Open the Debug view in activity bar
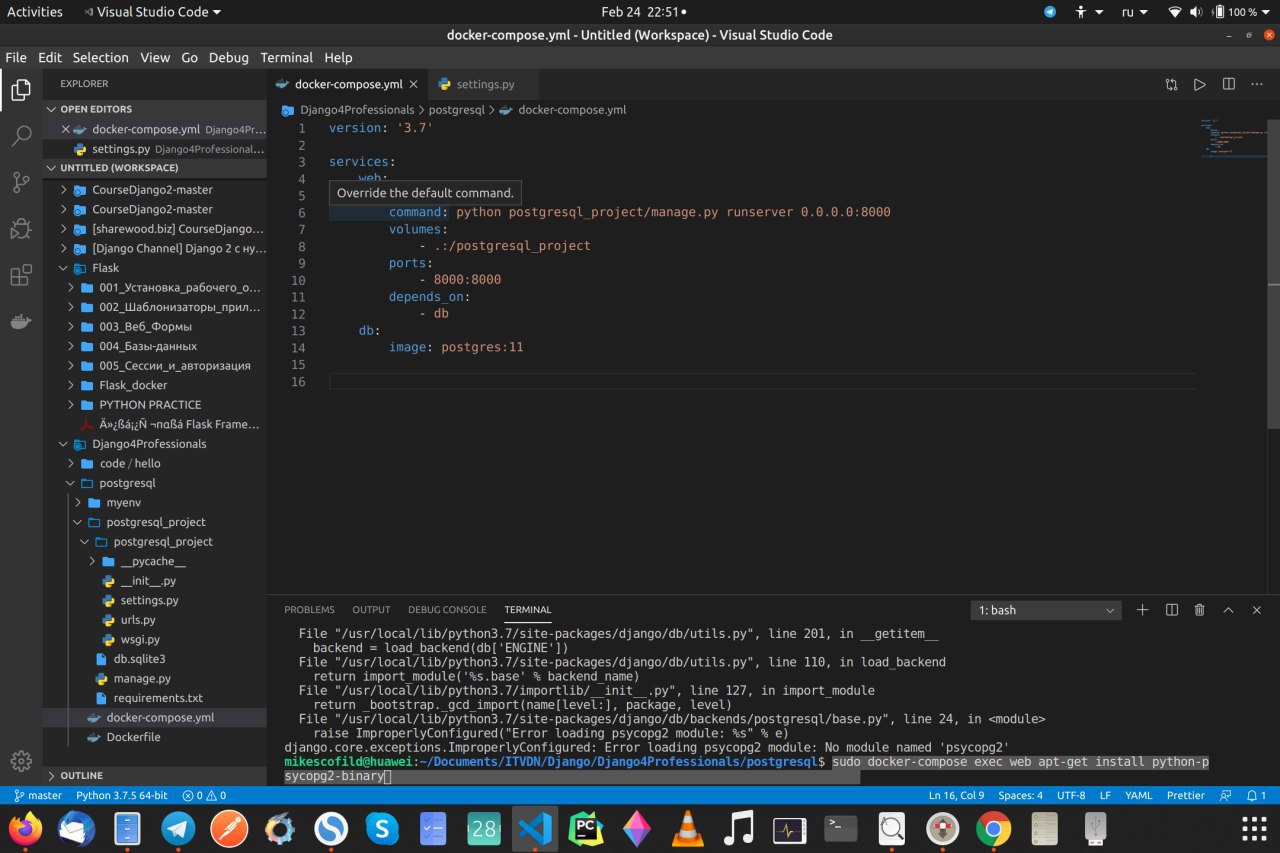This screenshot has width=1280, height=853. coord(21,229)
